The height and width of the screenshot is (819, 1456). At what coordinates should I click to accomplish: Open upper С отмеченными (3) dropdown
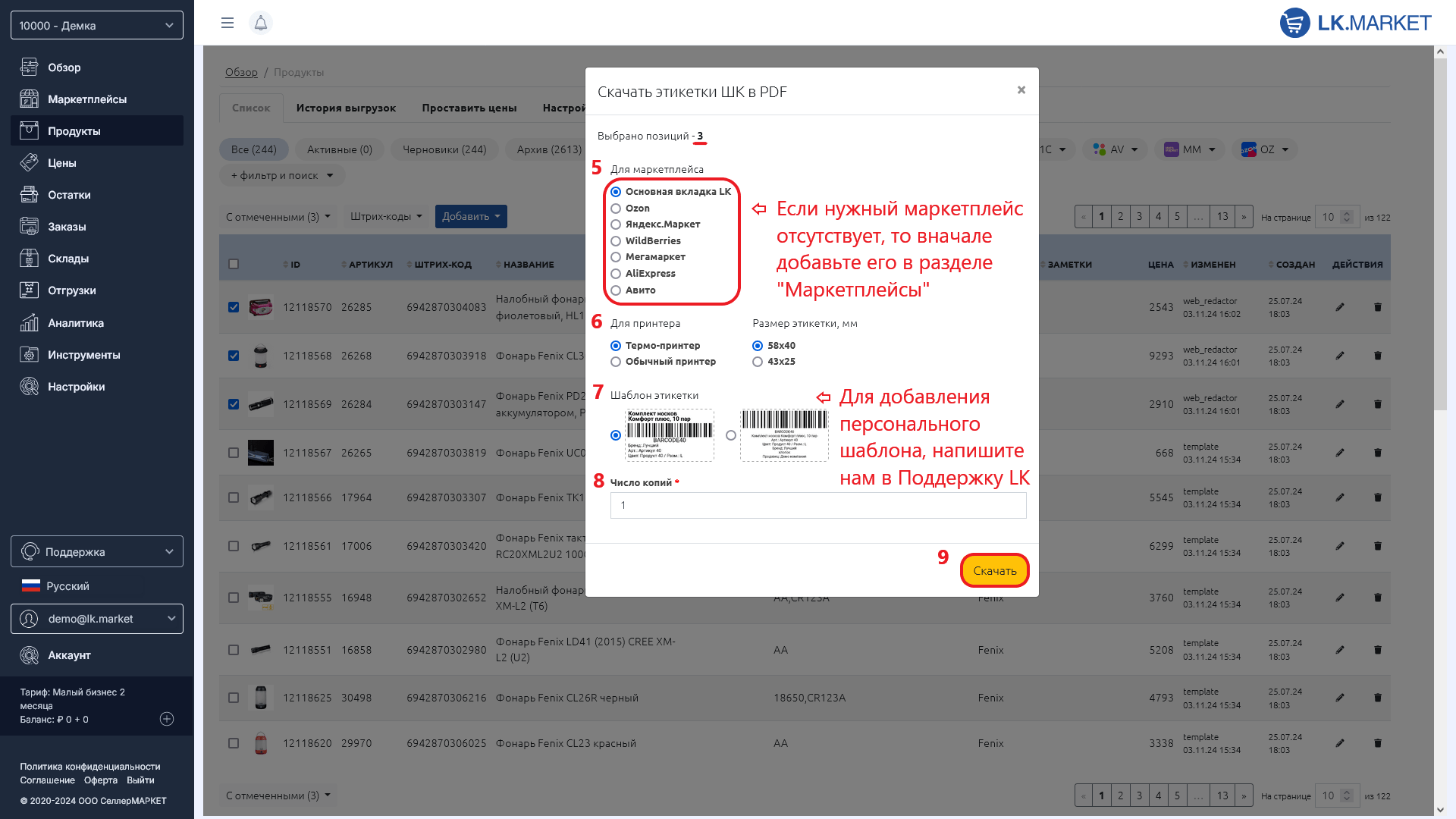[x=278, y=217]
